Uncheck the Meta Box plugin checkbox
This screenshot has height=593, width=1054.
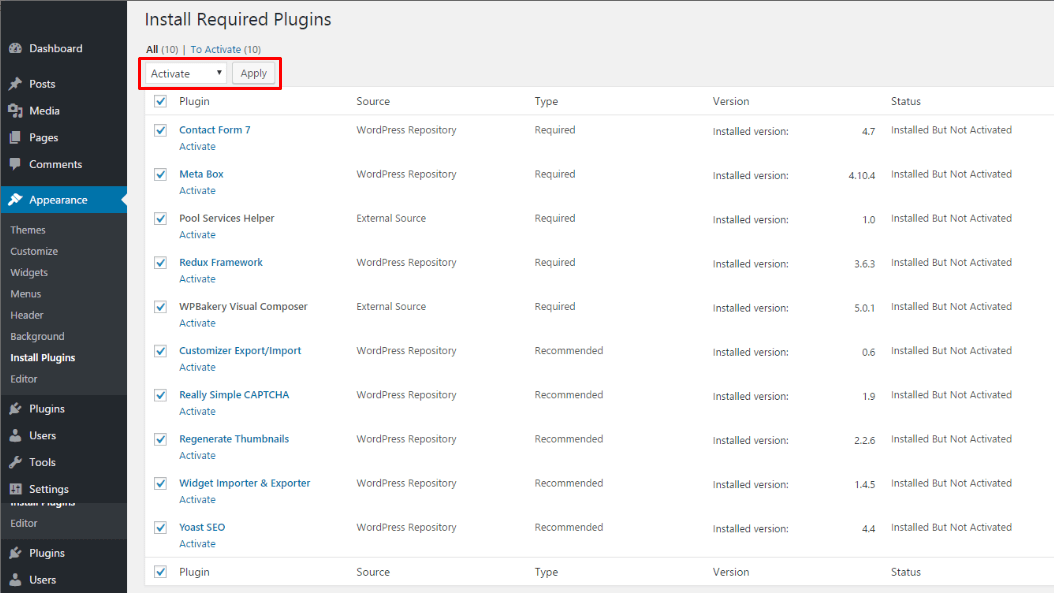tap(161, 175)
